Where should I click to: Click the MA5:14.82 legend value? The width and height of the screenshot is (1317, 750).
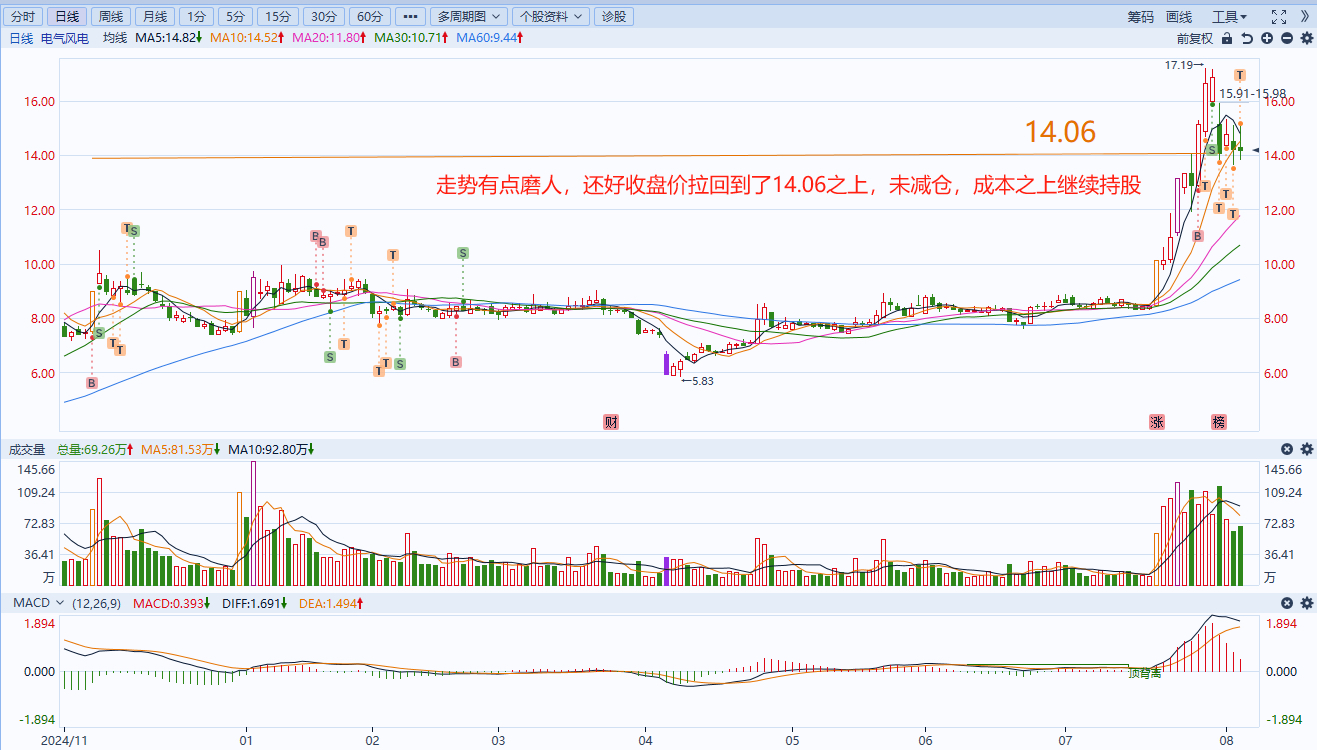tap(169, 38)
